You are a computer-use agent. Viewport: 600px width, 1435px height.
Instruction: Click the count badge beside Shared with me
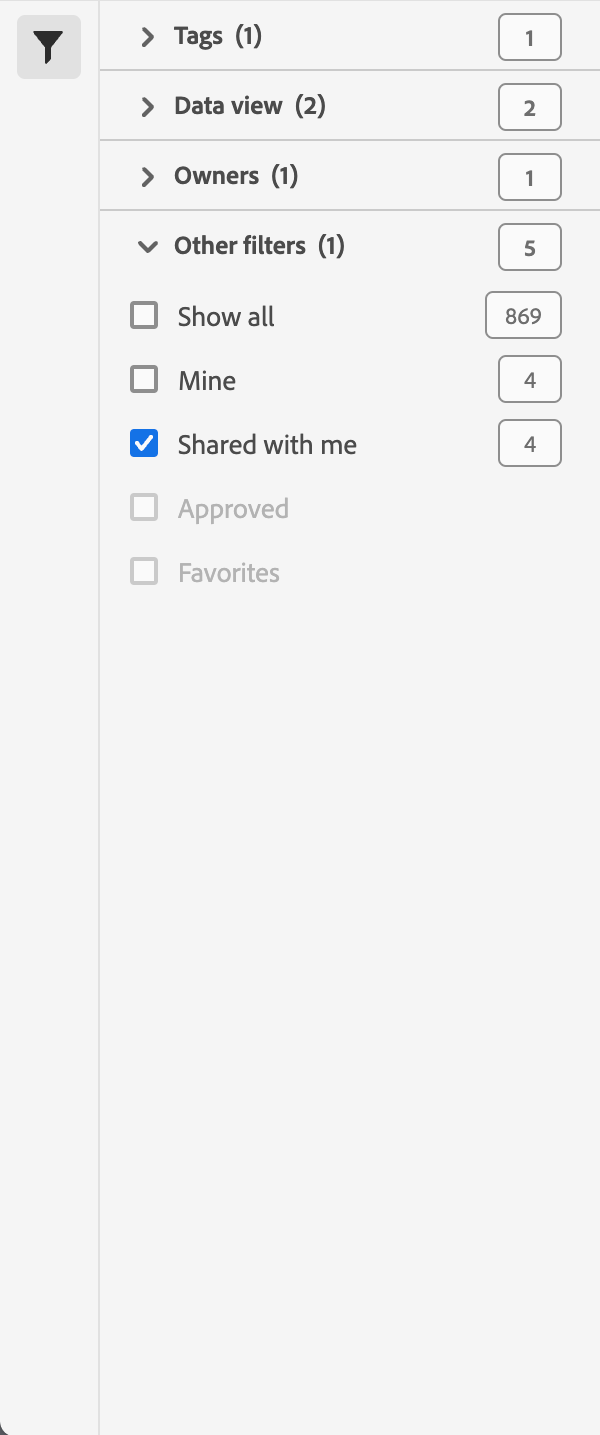530,444
